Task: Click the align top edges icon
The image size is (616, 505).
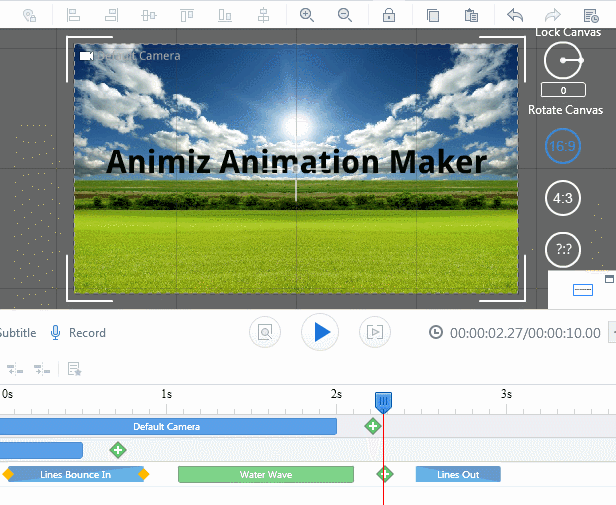Action: (187, 15)
